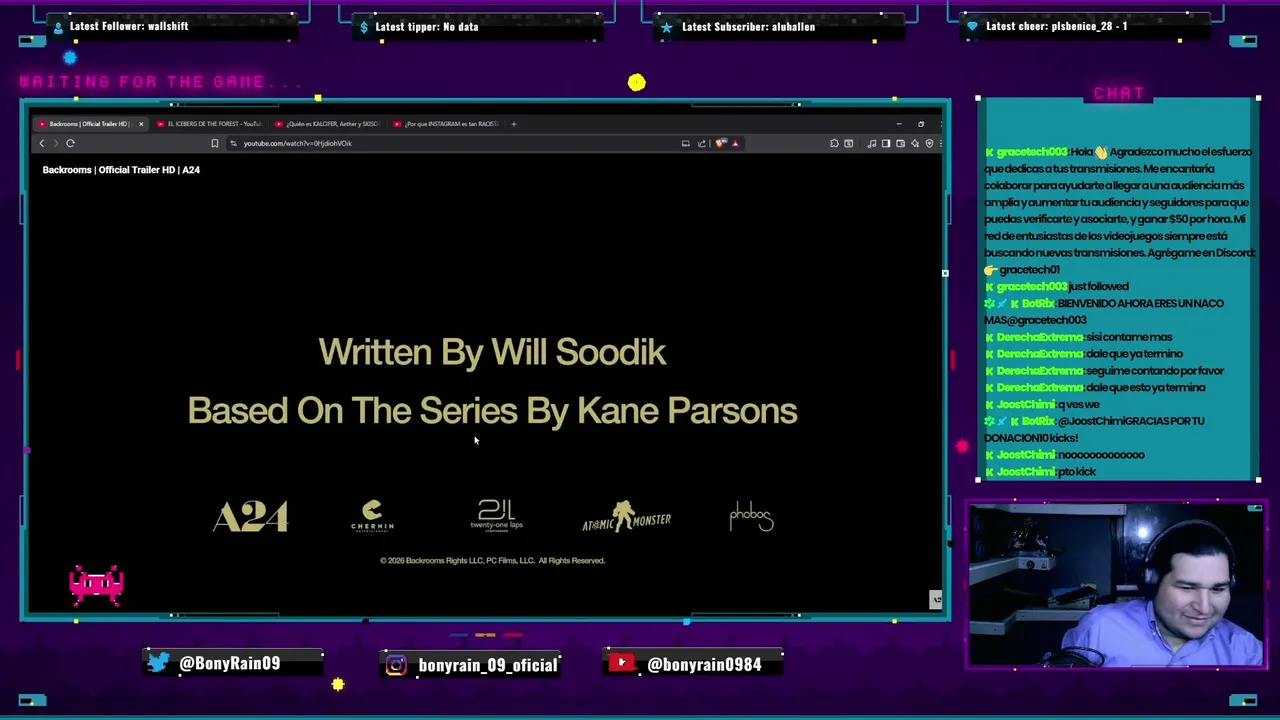
Task: Click the cheer diamond icon in top bar
Action: [972, 27]
